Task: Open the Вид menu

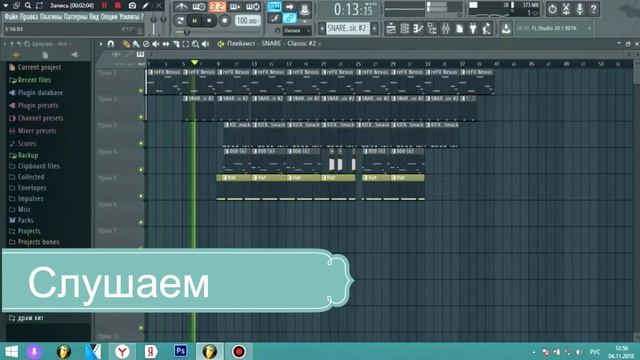Action: [94, 17]
